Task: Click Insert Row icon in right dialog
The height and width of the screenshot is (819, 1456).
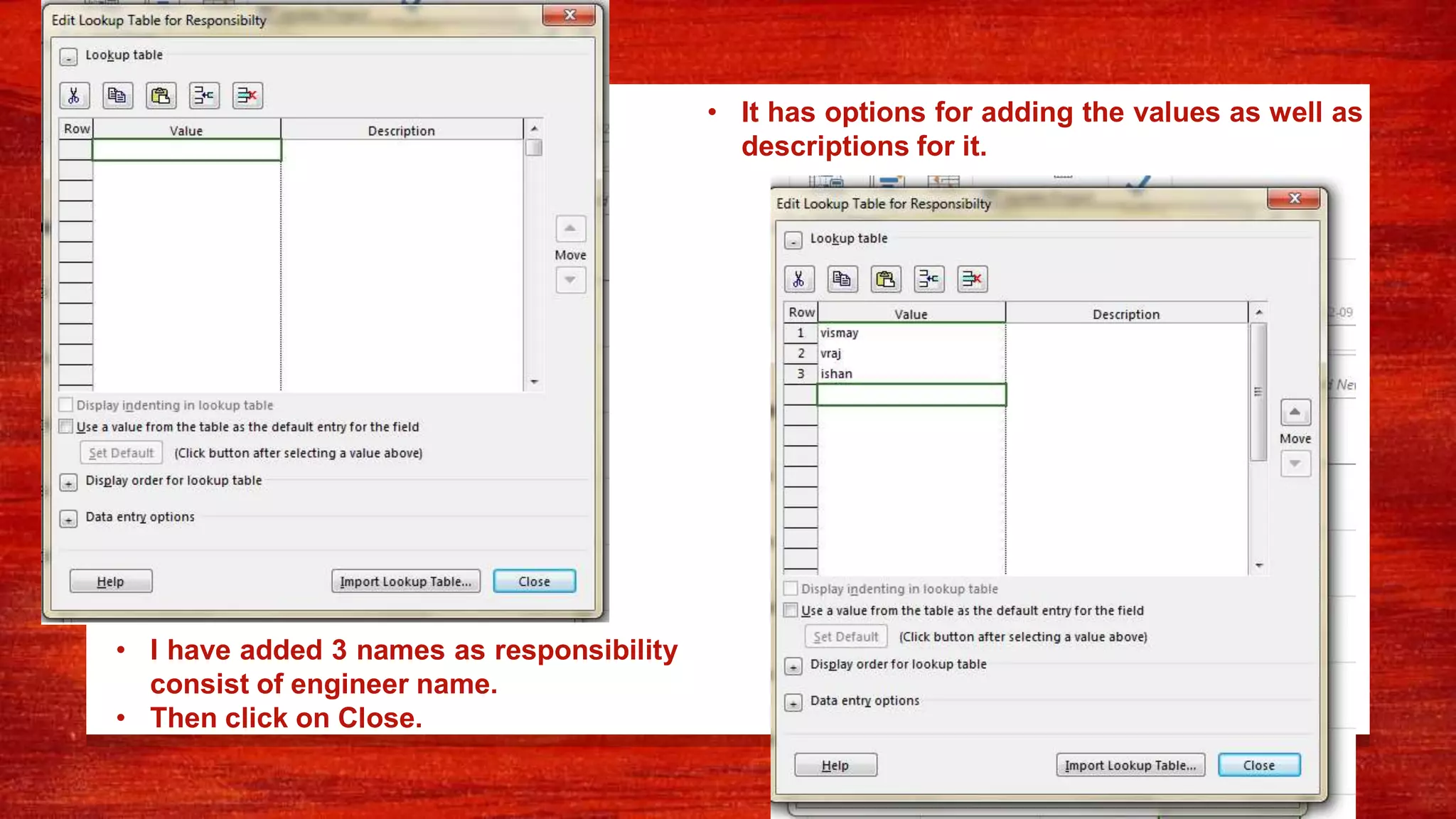Action: (x=929, y=279)
